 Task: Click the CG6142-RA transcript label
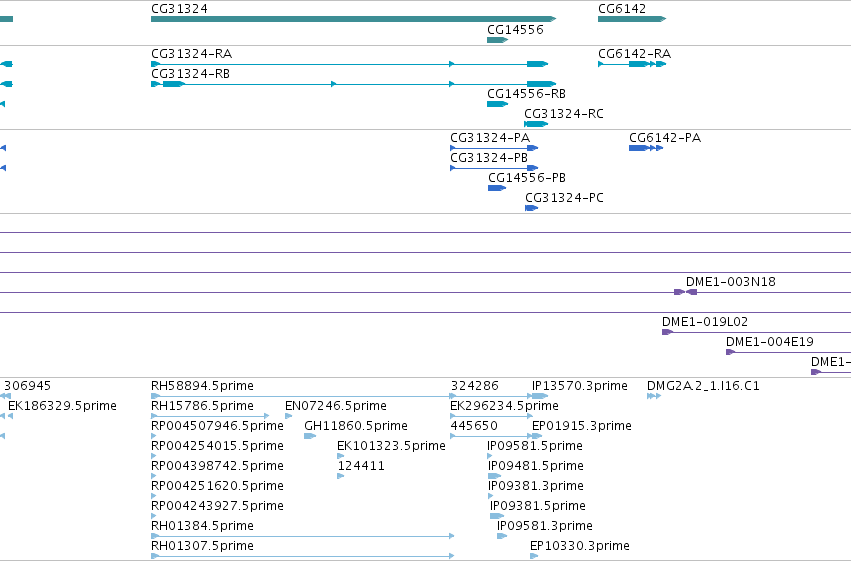pos(634,54)
